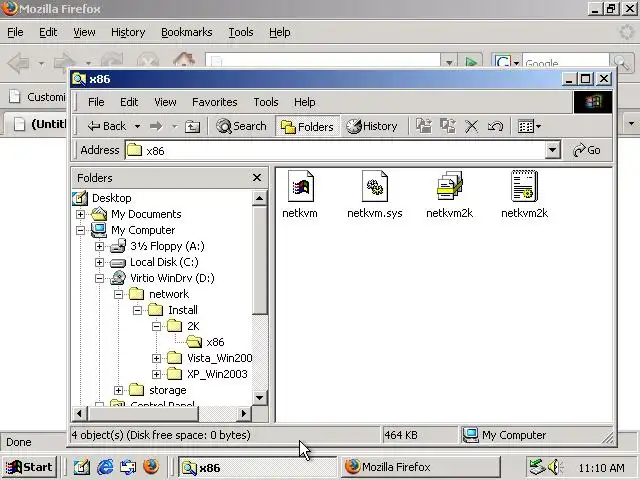Click the x86 taskbar button
This screenshot has width=640, height=480.
[258, 467]
